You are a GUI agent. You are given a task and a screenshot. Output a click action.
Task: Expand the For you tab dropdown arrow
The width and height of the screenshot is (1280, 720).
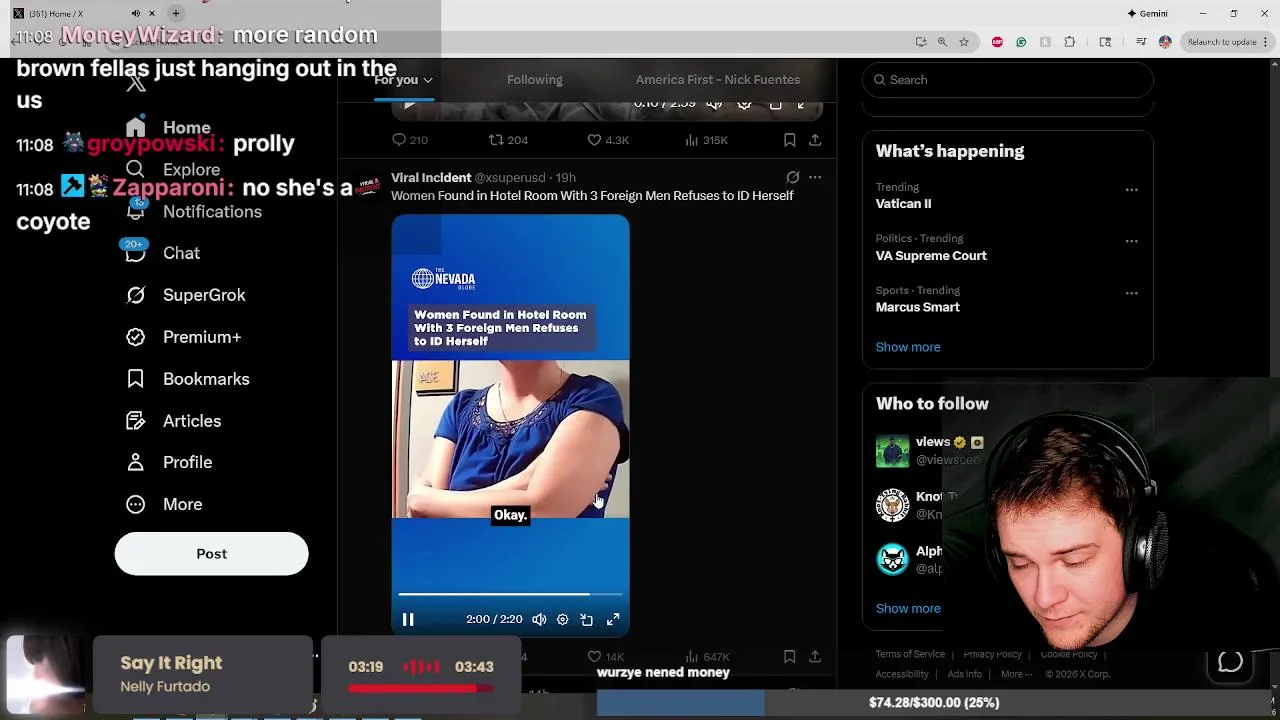tap(428, 80)
